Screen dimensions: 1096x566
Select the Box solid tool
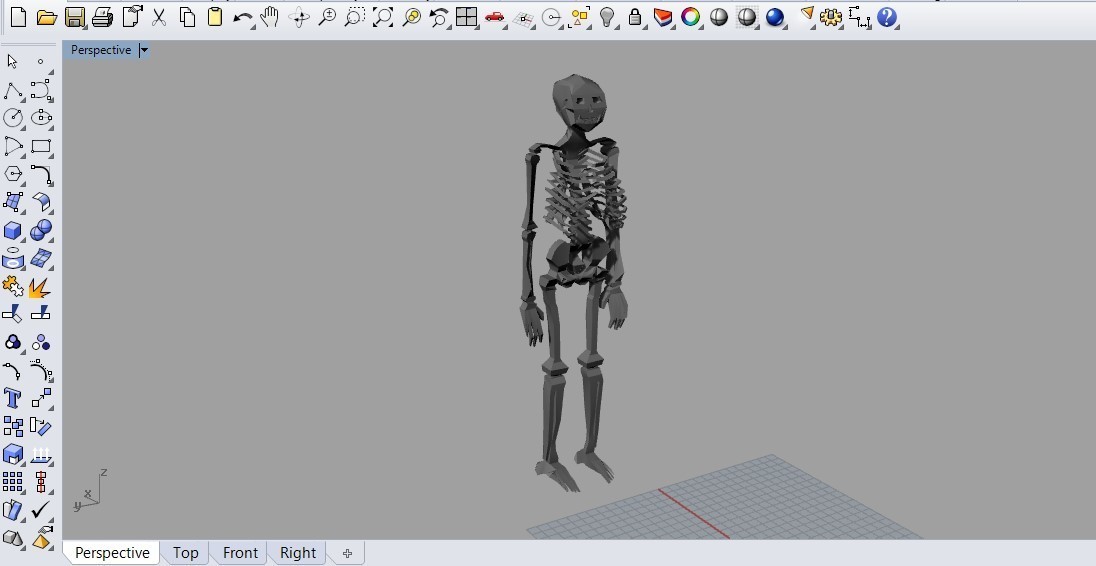pos(13,231)
